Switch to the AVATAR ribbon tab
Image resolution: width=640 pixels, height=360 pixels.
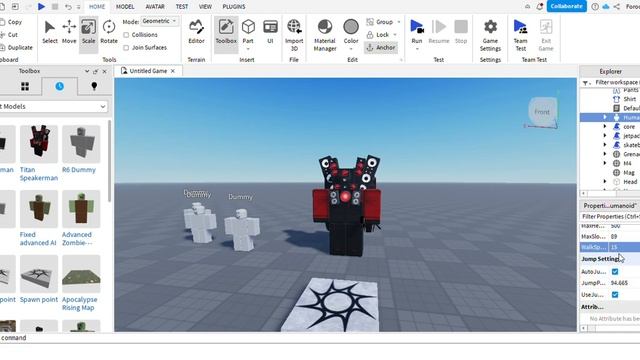(x=155, y=7)
